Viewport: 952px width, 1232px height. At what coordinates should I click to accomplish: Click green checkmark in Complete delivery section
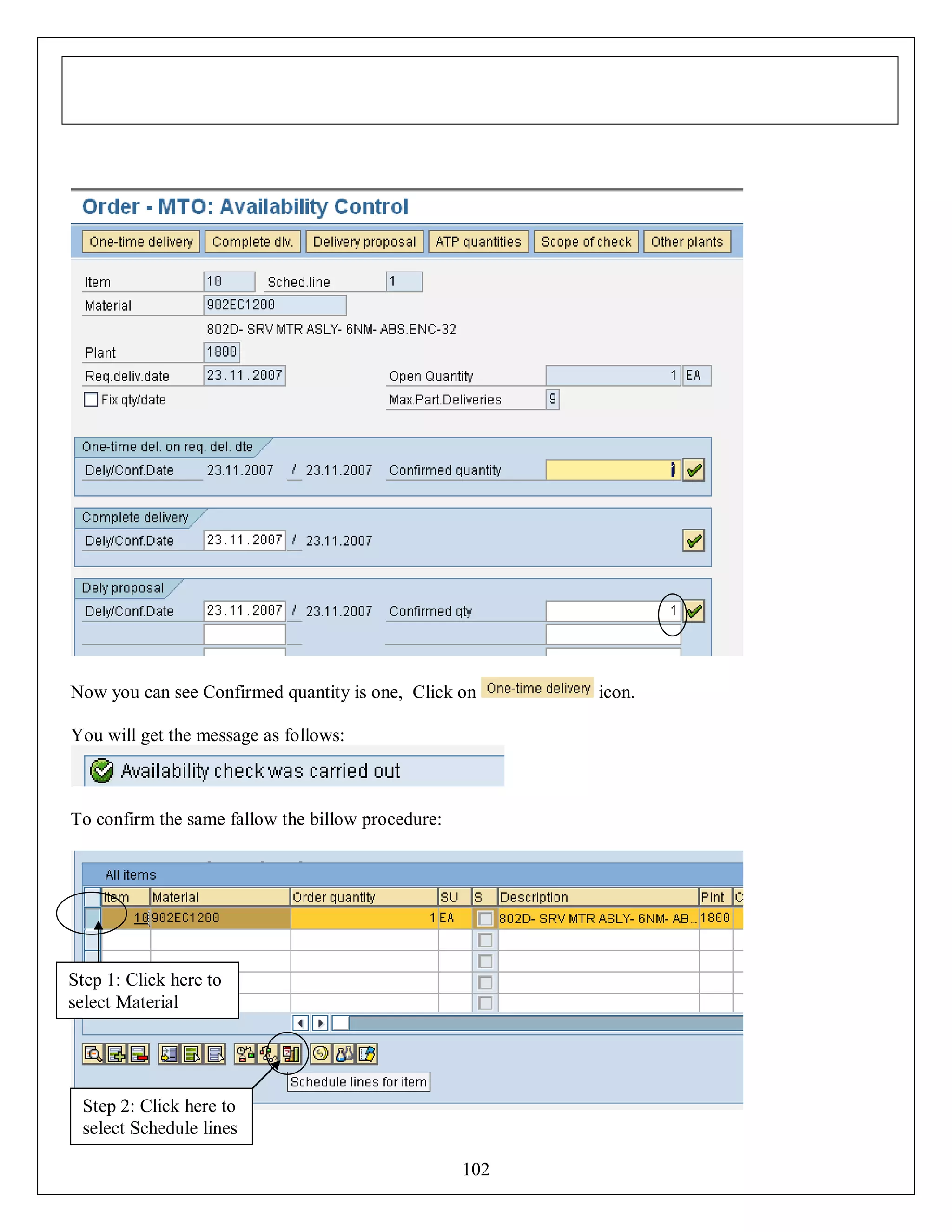click(x=694, y=540)
